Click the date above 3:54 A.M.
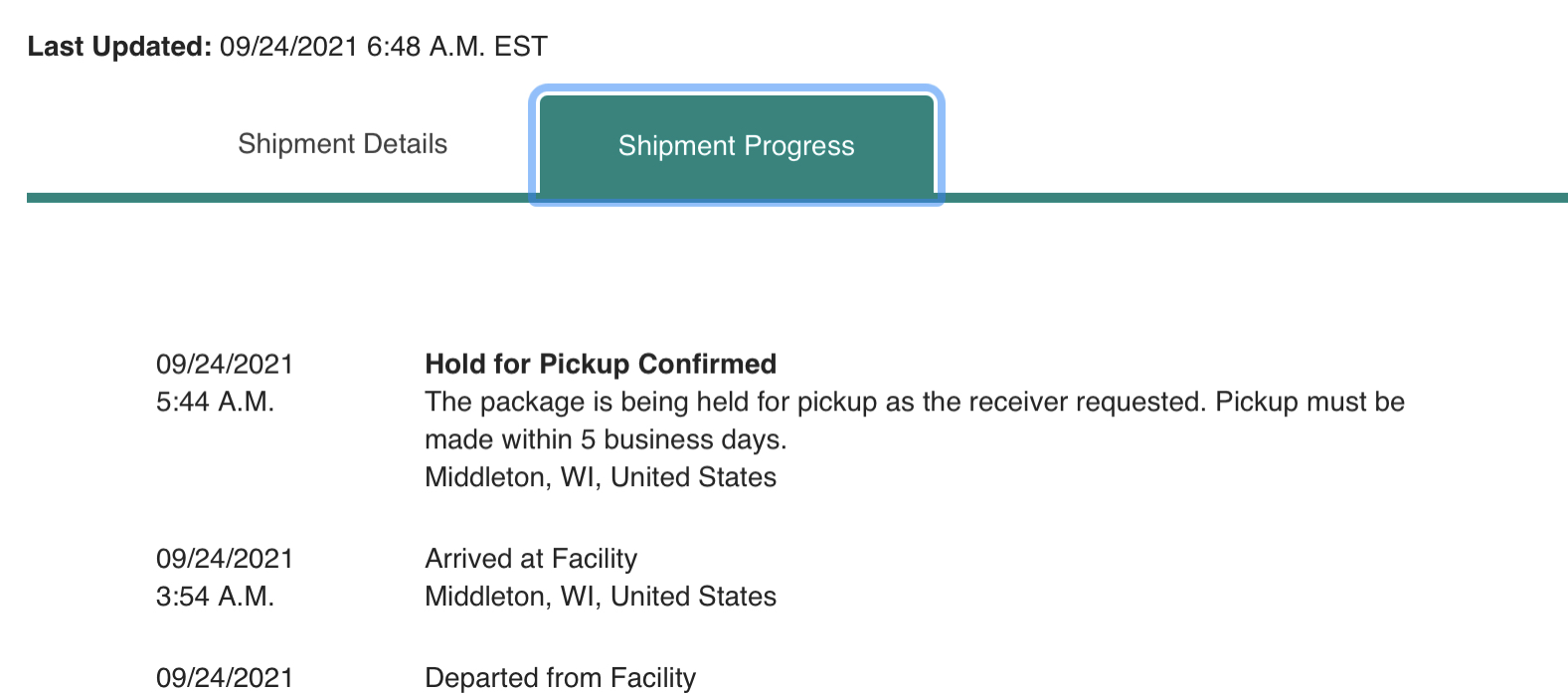1568x693 pixels. coord(225,559)
